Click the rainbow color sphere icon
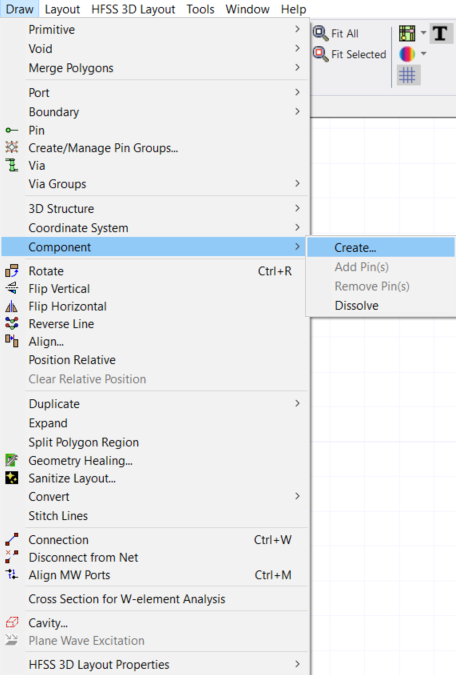Image resolution: width=456 pixels, height=675 pixels. tap(407, 54)
